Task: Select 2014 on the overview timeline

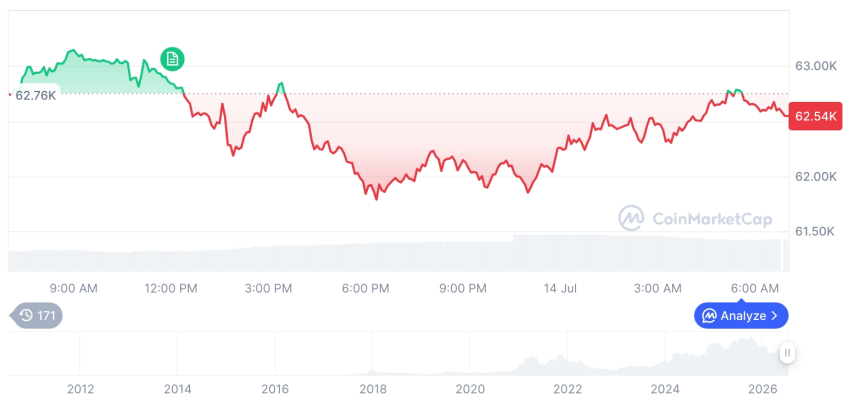Action: coord(178,389)
